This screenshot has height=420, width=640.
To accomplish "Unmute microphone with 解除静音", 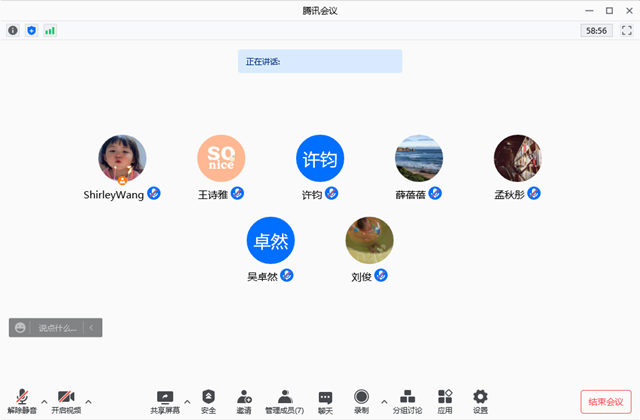I will (21, 400).
